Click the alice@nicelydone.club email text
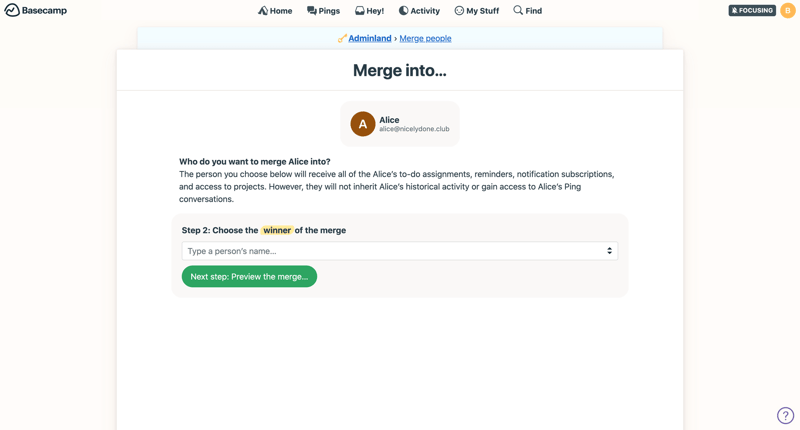 [x=414, y=129]
